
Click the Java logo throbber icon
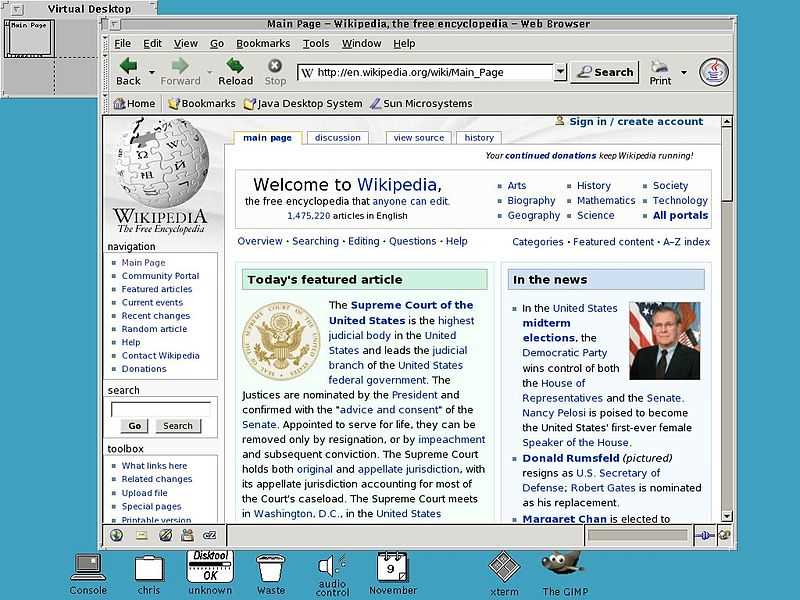click(714, 72)
